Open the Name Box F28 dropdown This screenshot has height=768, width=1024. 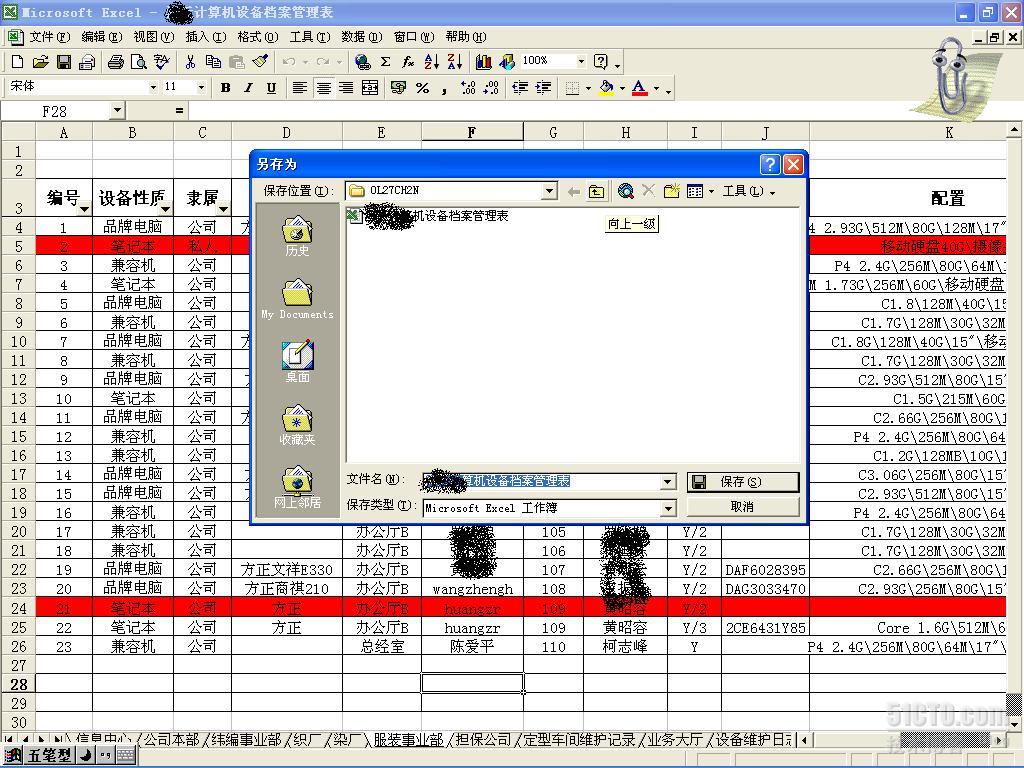118,110
